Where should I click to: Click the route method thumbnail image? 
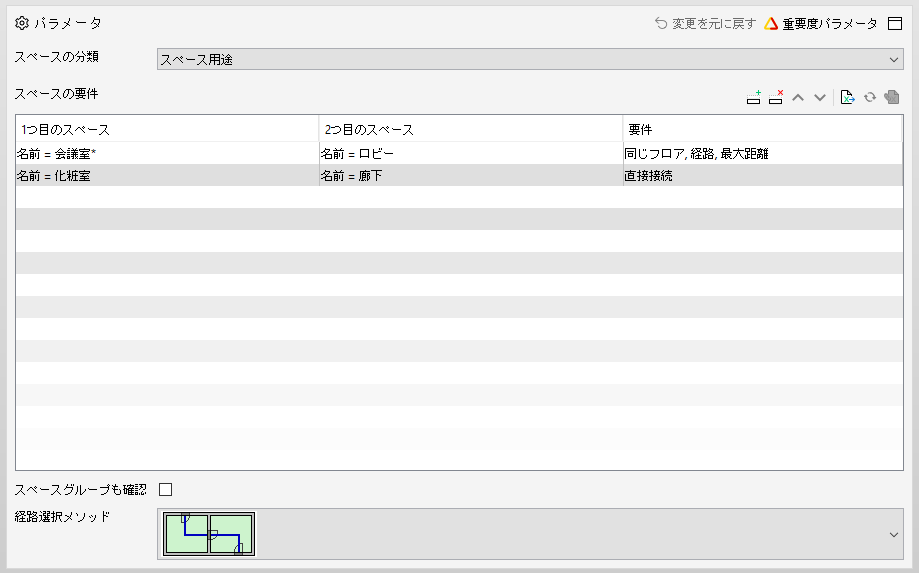(x=209, y=534)
